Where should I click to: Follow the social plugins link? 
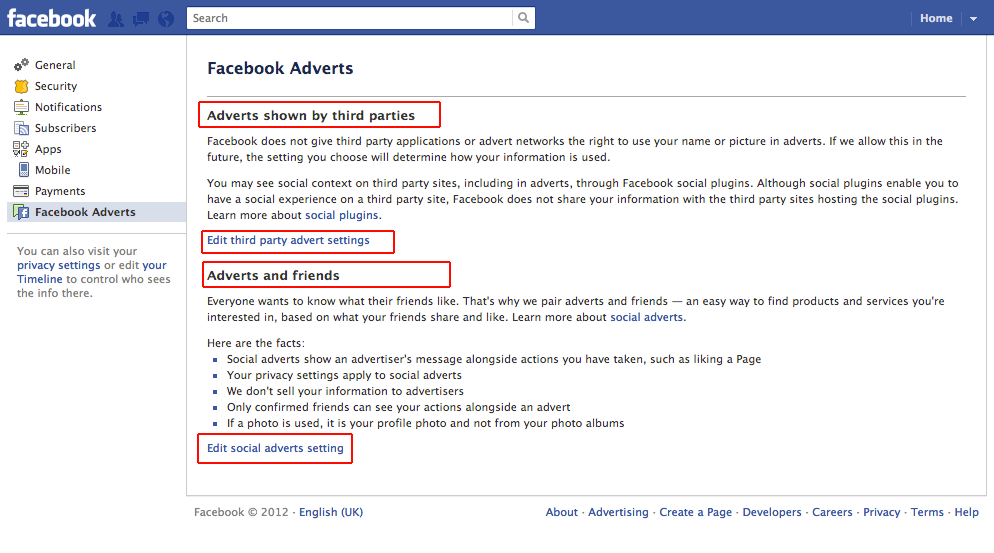pos(342,215)
